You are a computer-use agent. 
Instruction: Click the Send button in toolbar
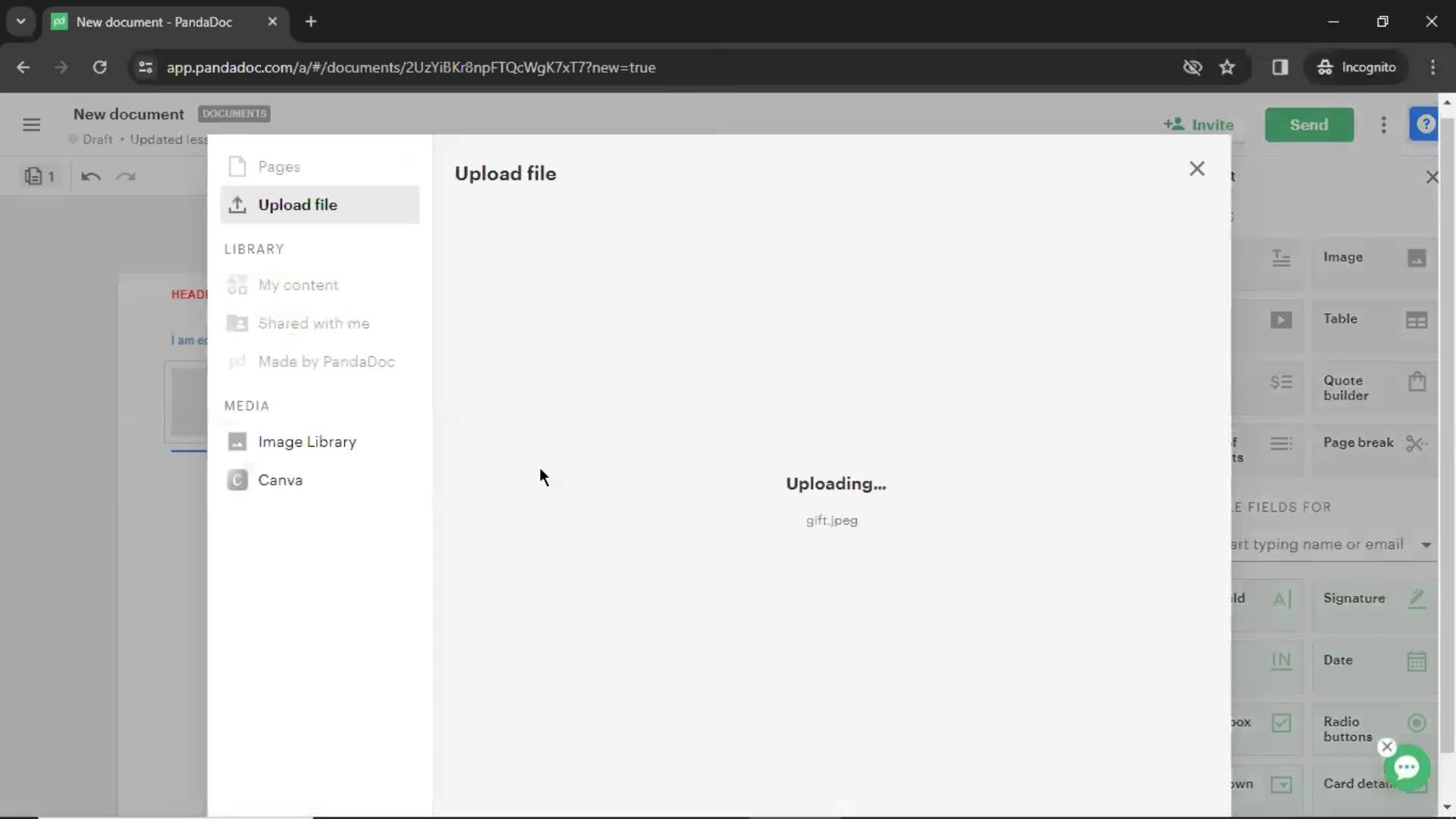pyautogui.click(x=1309, y=124)
